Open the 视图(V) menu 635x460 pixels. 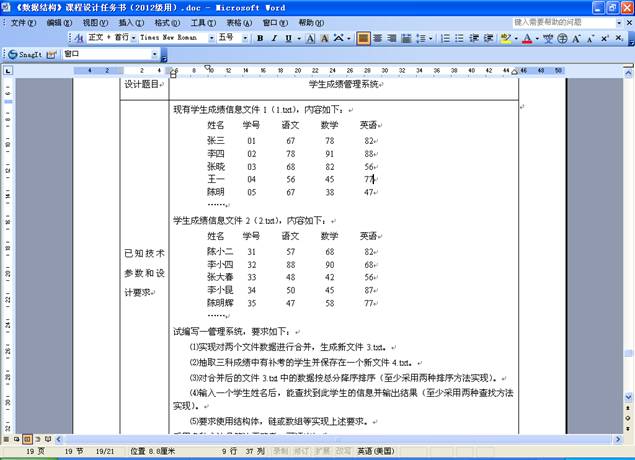95,23
